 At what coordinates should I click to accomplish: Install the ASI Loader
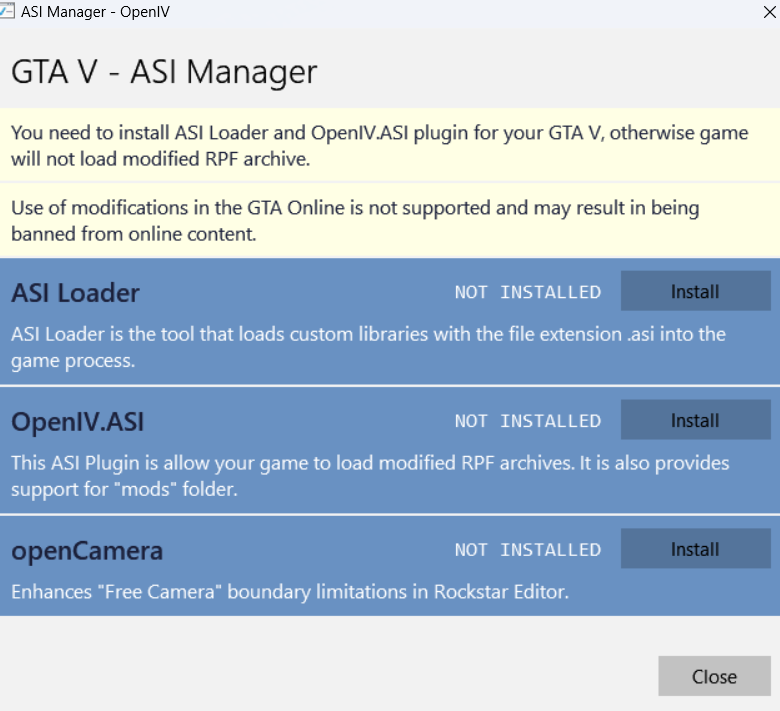pos(694,292)
